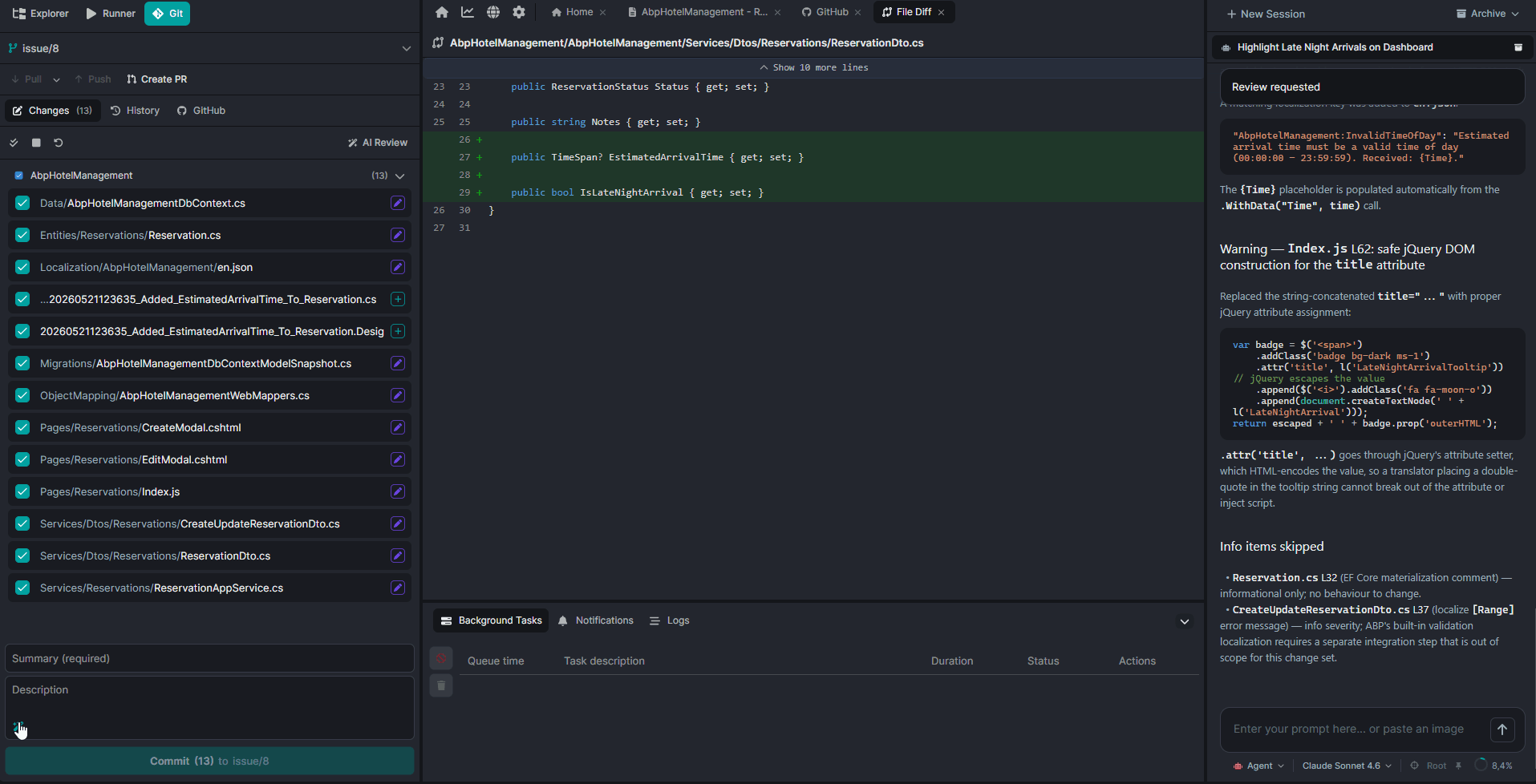The image size is (1536, 784).
Task: Show 10 more lines in diff
Action: tap(813, 67)
